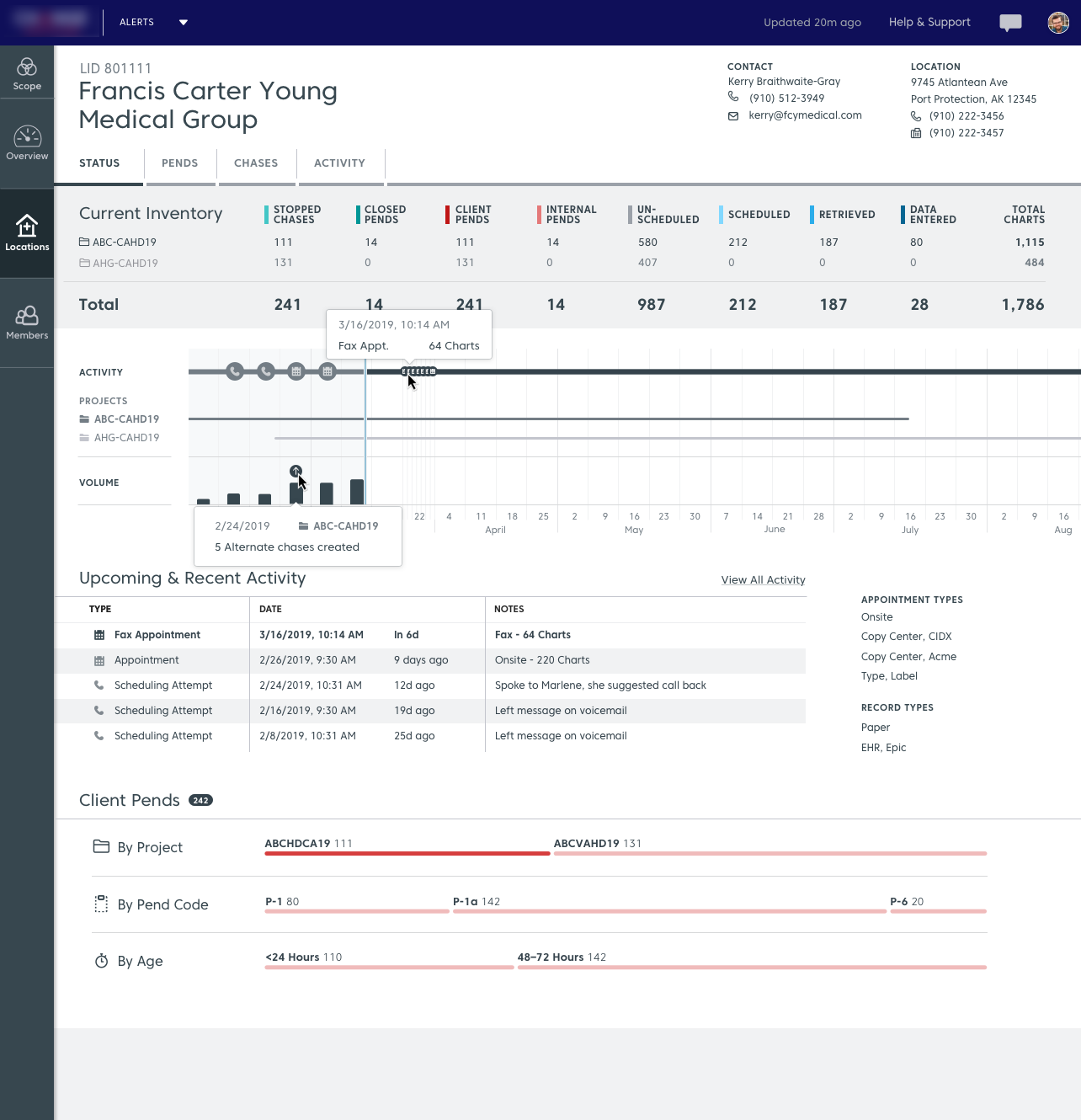Click the Unscheduled value 580
The width and height of the screenshot is (1081, 1120).
pyautogui.click(x=647, y=243)
